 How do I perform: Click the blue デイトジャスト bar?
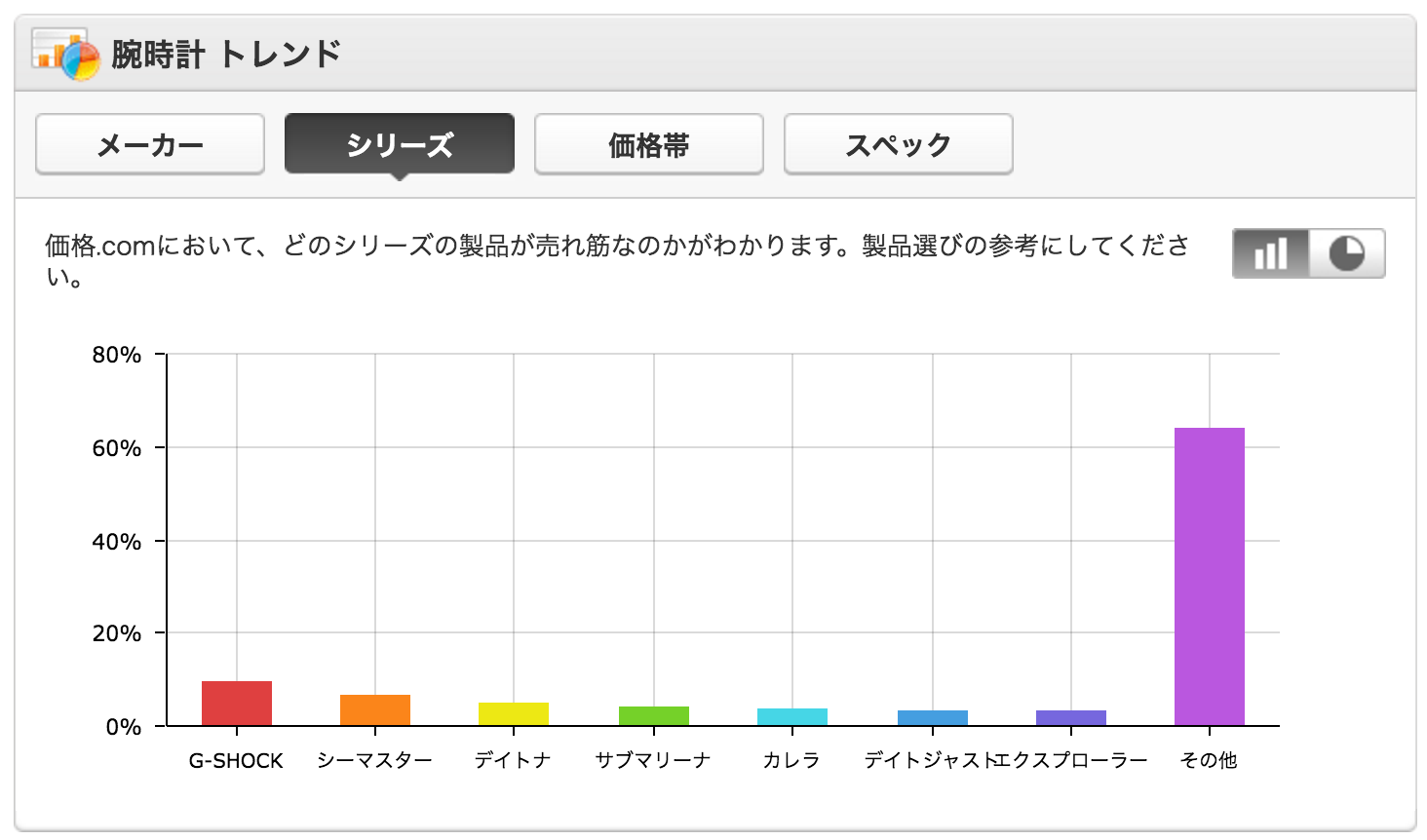pyautogui.click(x=933, y=718)
